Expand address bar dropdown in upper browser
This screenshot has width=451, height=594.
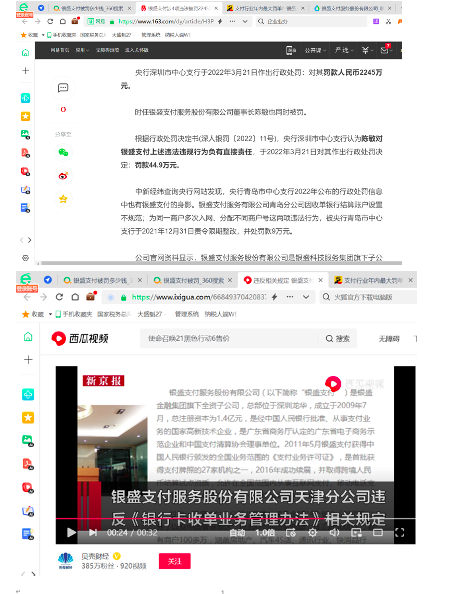tap(245, 21)
